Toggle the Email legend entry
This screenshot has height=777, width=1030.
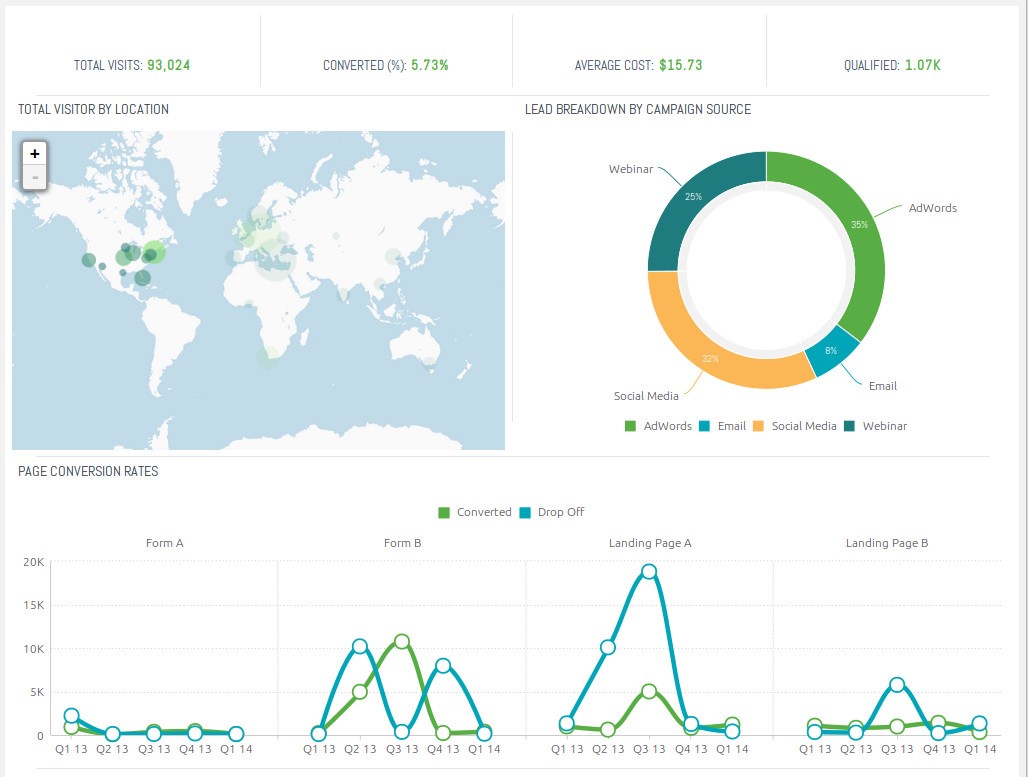(731, 425)
